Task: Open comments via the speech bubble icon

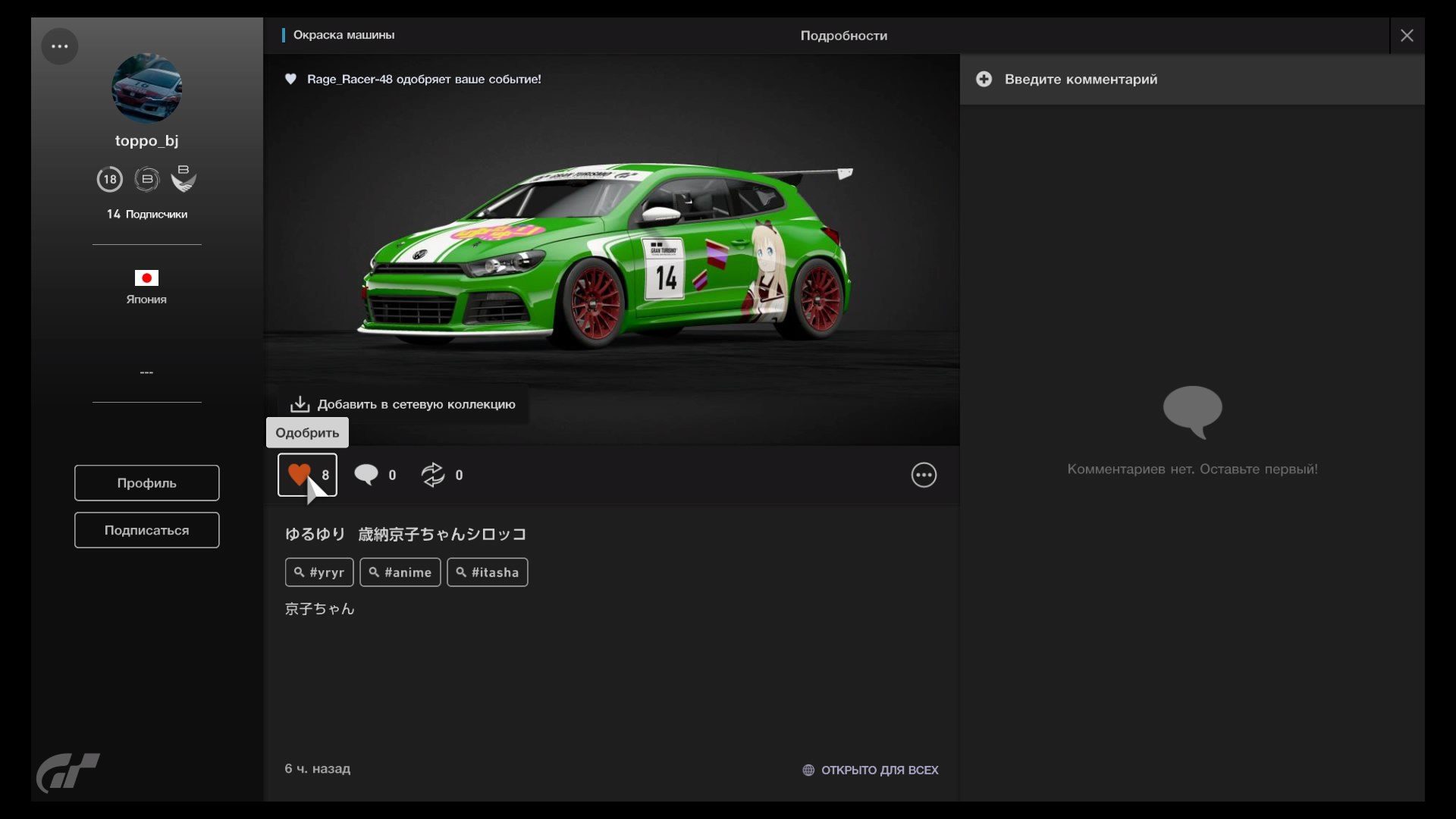Action: point(366,475)
